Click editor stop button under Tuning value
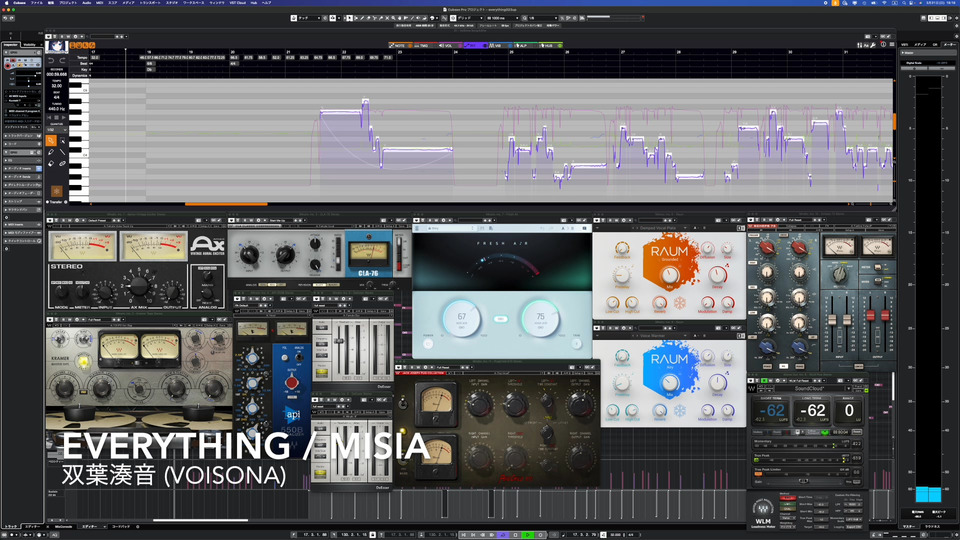The height and width of the screenshot is (540, 960). pos(57,118)
